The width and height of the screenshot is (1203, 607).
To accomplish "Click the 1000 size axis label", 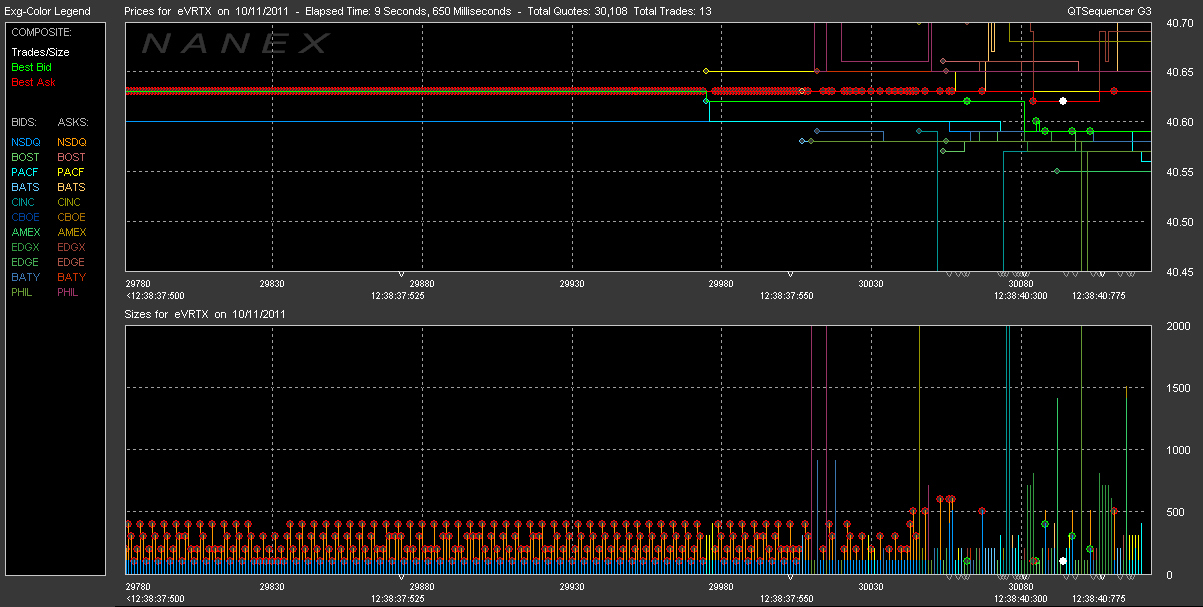I will point(1178,451).
